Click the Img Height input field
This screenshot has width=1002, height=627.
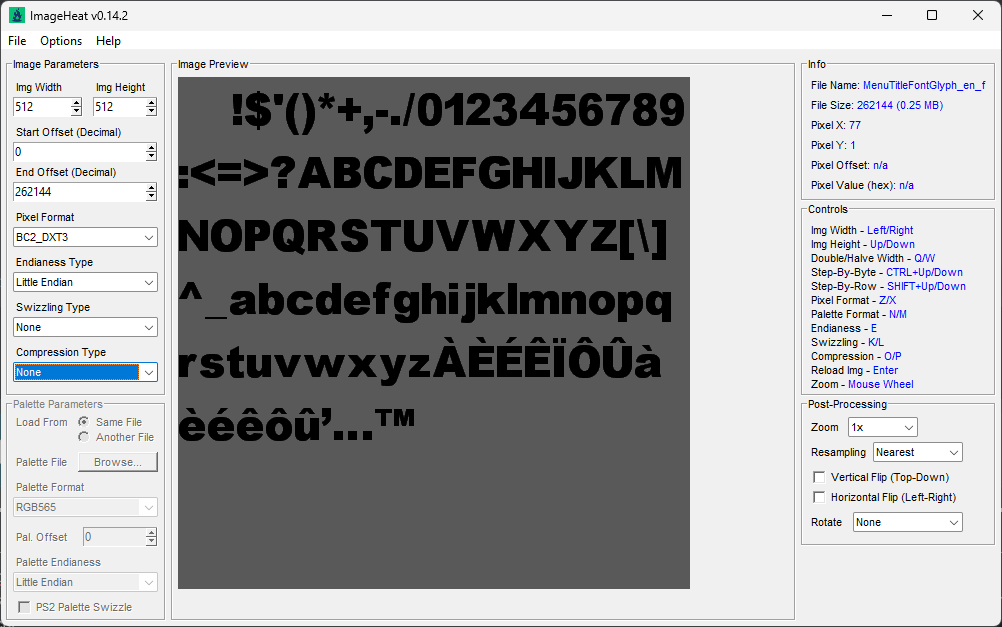[119, 107]
